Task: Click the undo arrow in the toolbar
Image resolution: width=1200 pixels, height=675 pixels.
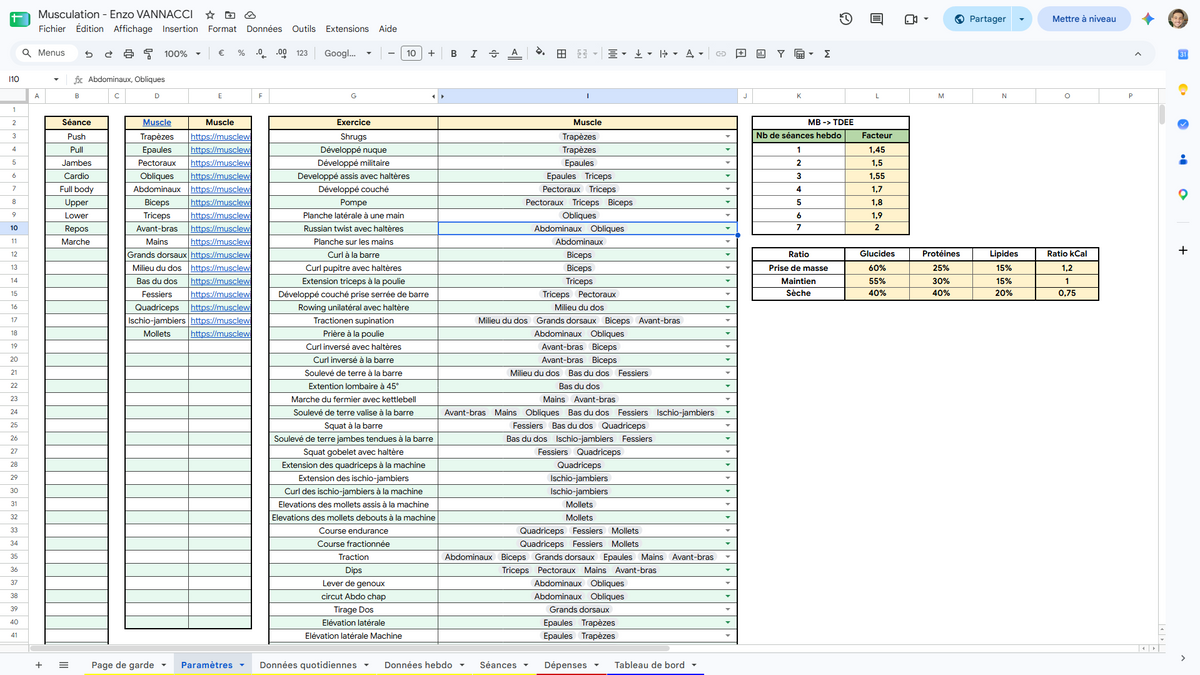Action: click(89, 54)
